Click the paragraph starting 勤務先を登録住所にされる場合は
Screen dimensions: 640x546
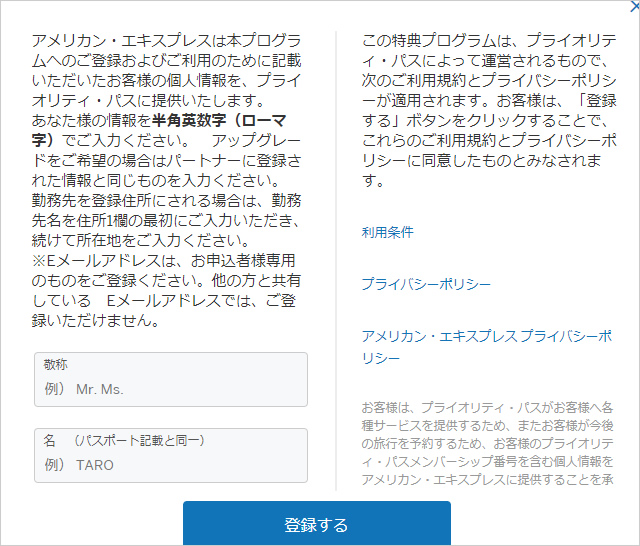166,220
